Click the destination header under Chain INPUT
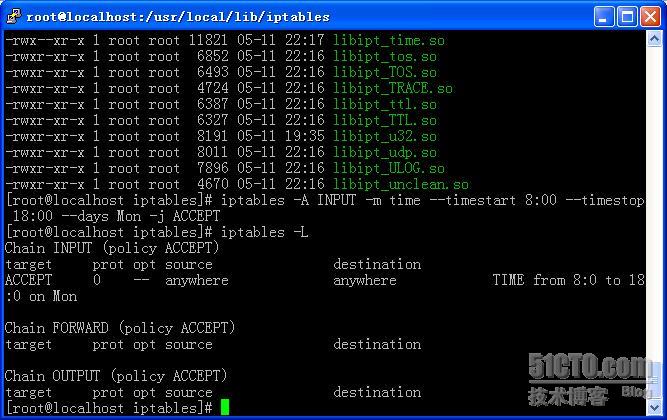The height and width of the screenshot is (420, 667). point(377,264)
